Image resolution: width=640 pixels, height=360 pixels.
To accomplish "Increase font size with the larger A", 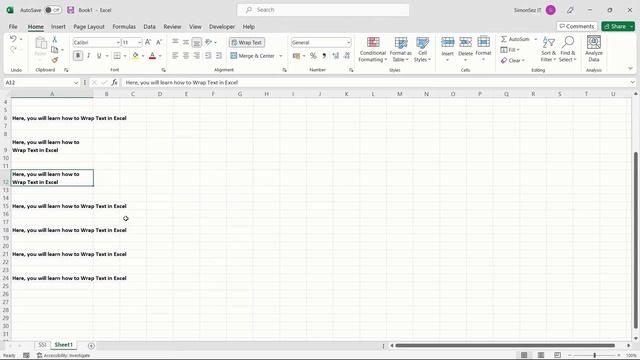I will coord(148,42).
